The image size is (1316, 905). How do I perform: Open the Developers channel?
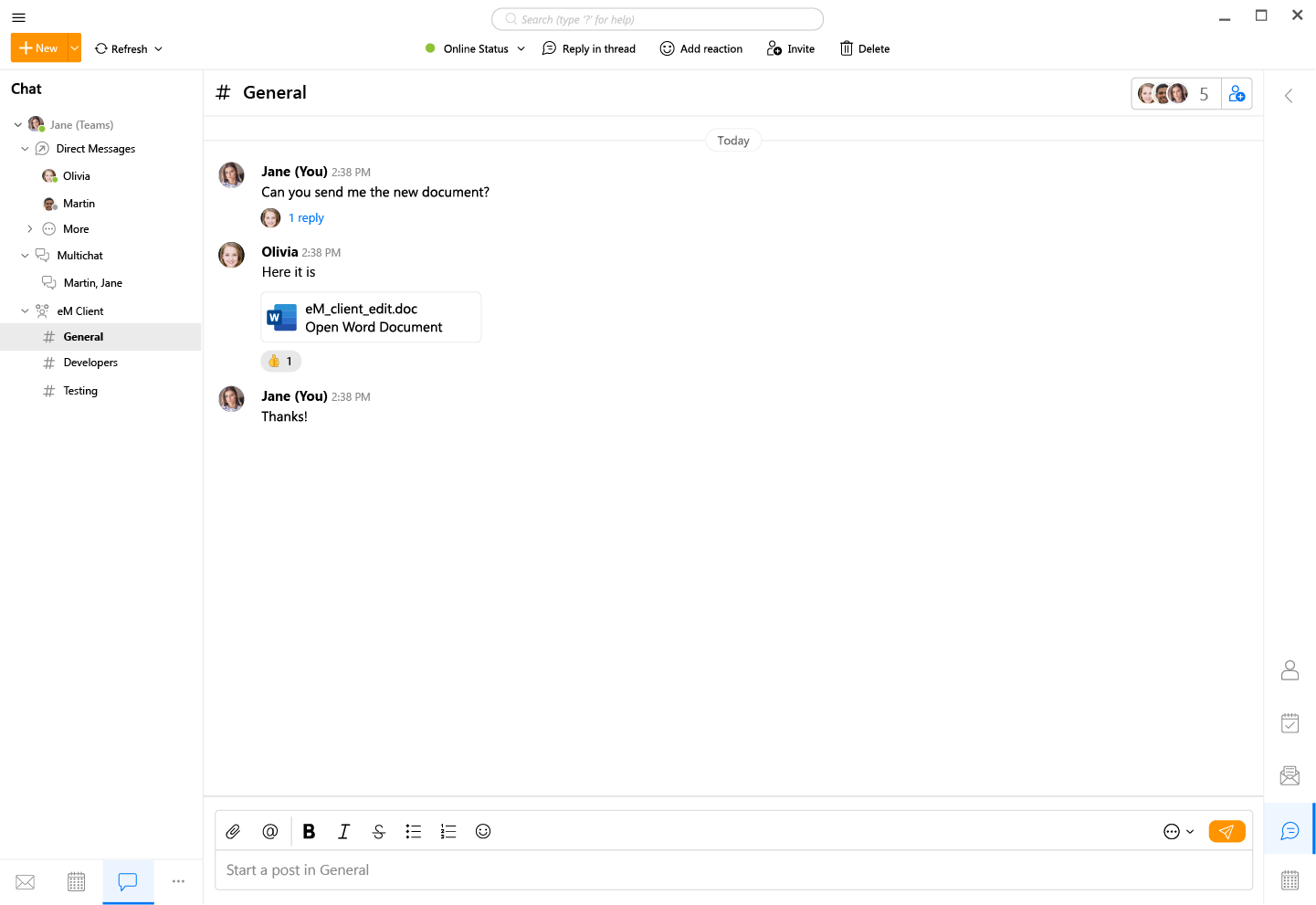click(90, 363)
